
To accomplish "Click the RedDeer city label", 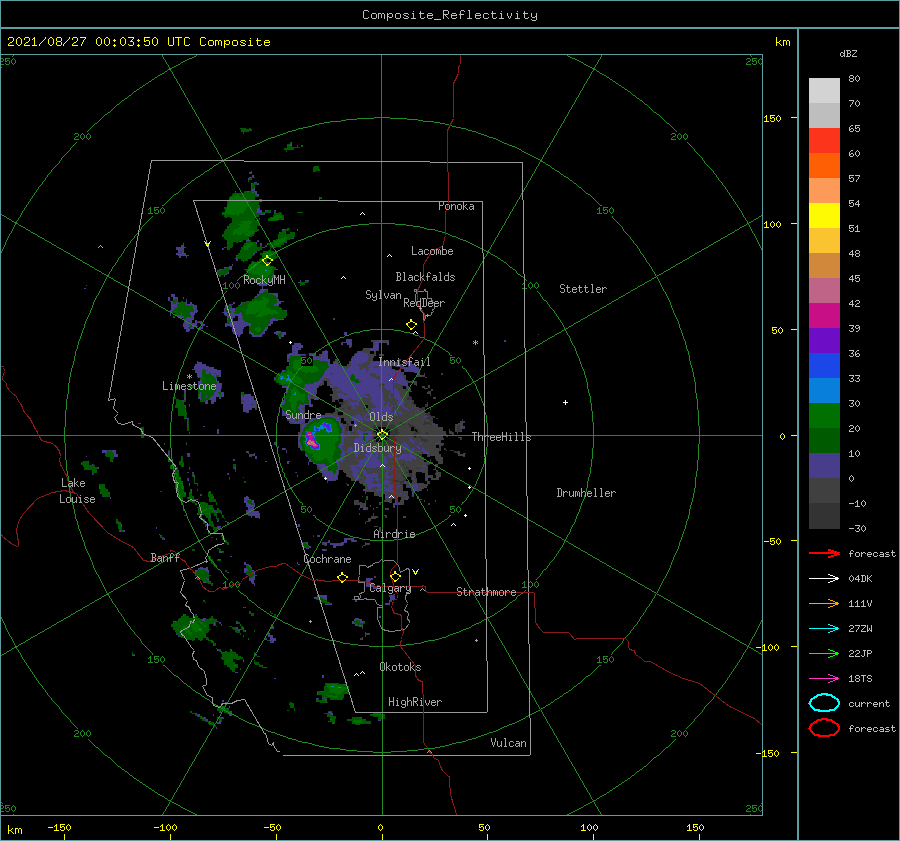I will click(424, 303).
